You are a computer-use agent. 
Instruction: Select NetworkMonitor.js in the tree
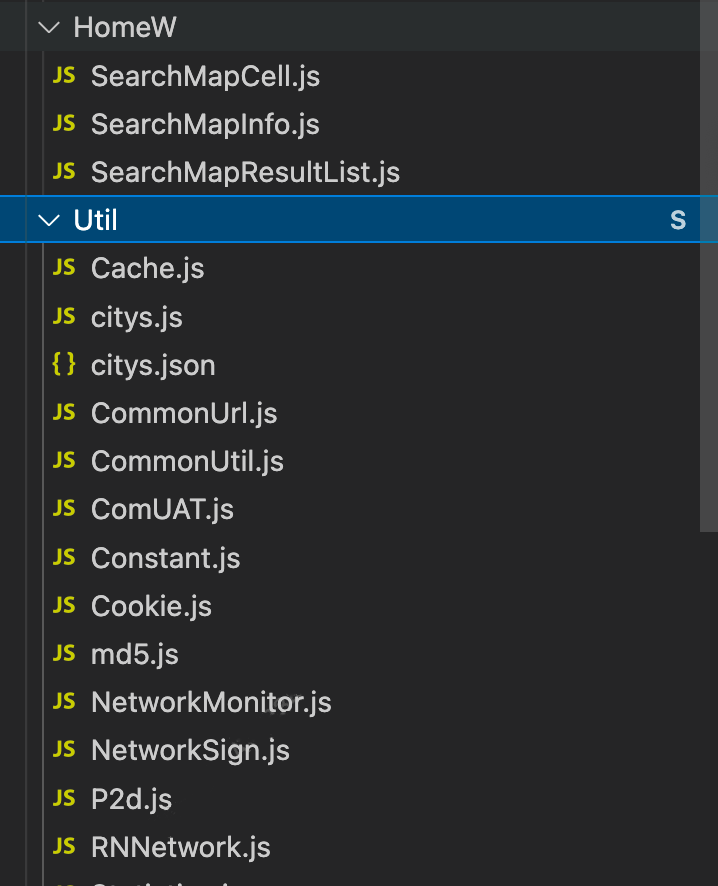click(211, 702)
